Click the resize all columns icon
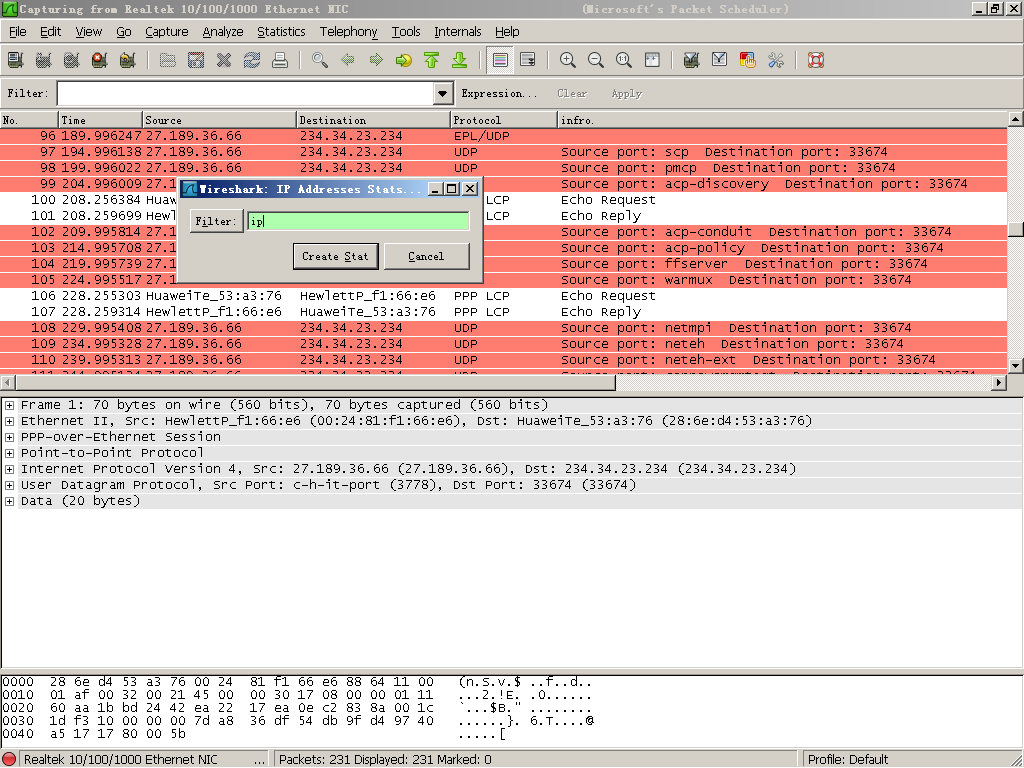The width and height of the screenshot is (1024, 768). 652,60
